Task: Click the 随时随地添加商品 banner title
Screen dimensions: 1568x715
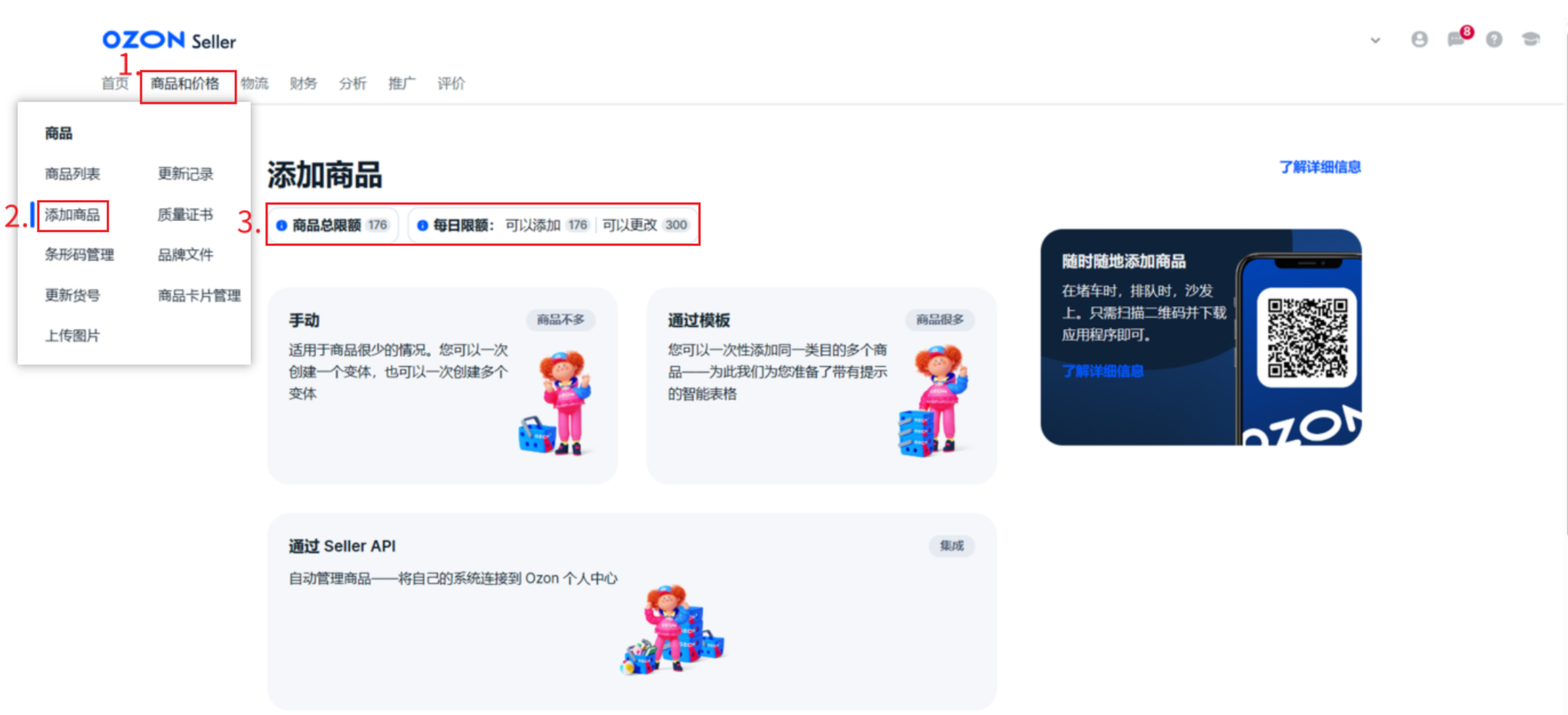Action: (1124, 262)
